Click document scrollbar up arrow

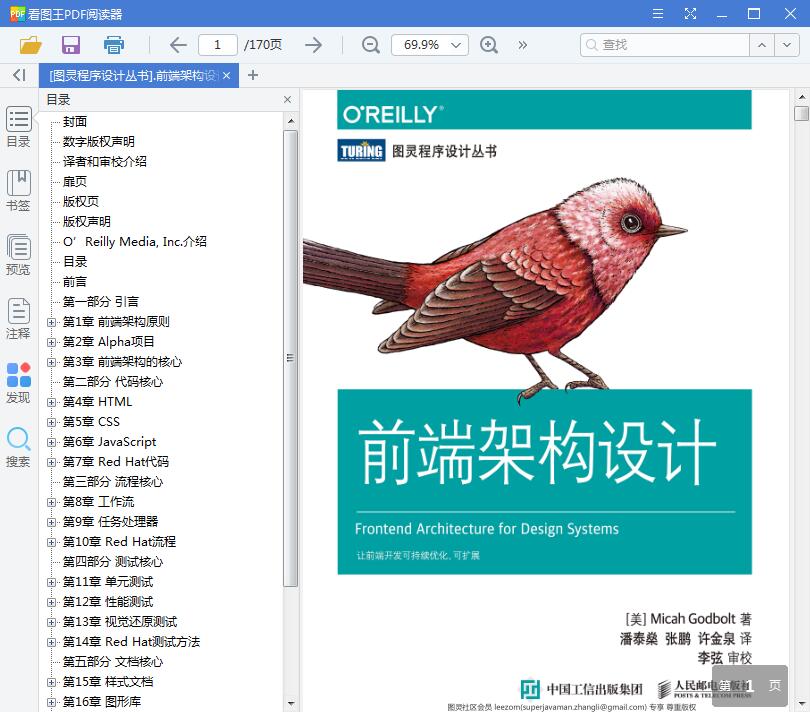pos(802,97)
